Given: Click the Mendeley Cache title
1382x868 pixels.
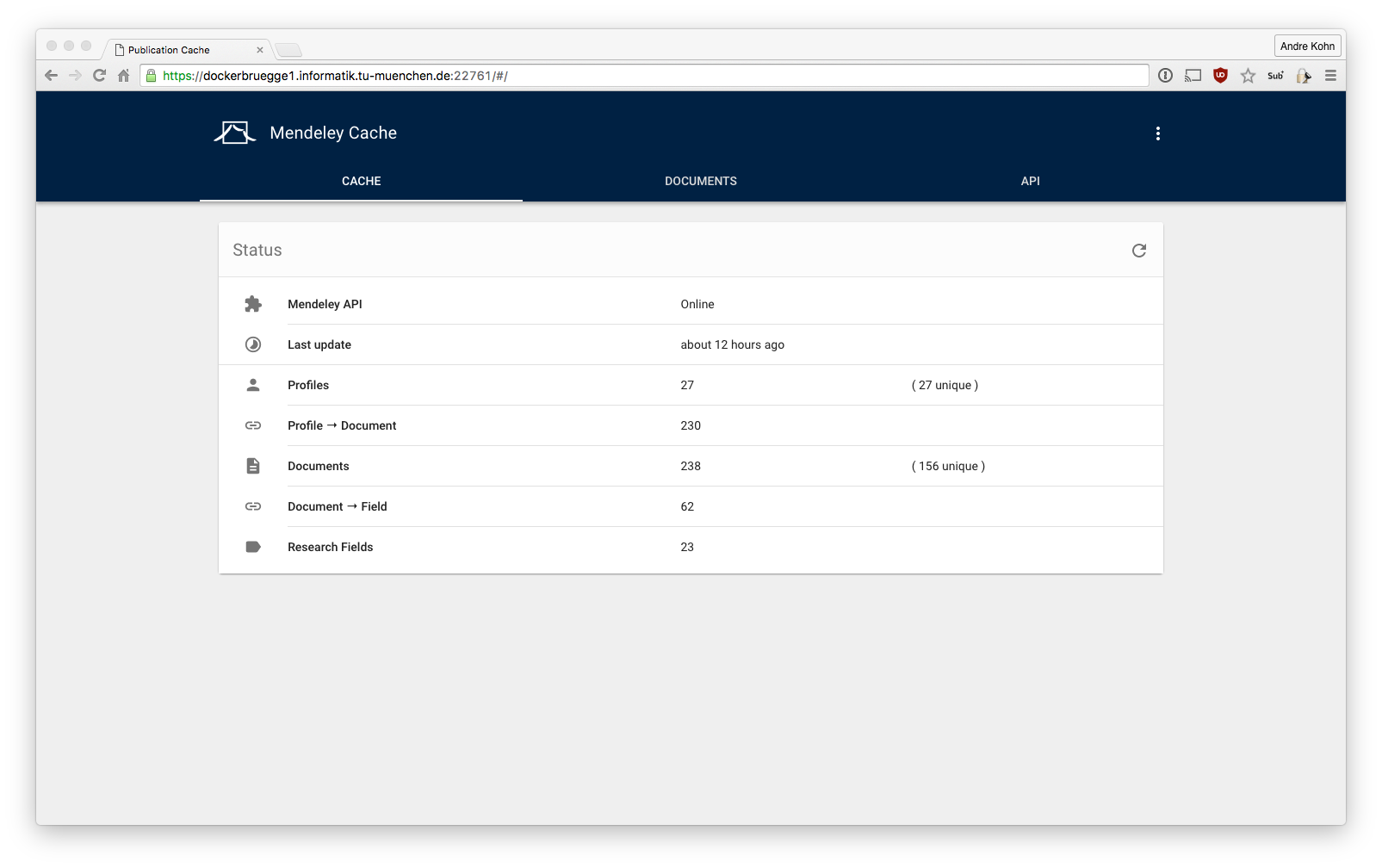Looking at the screenshot, I should 333,133.
